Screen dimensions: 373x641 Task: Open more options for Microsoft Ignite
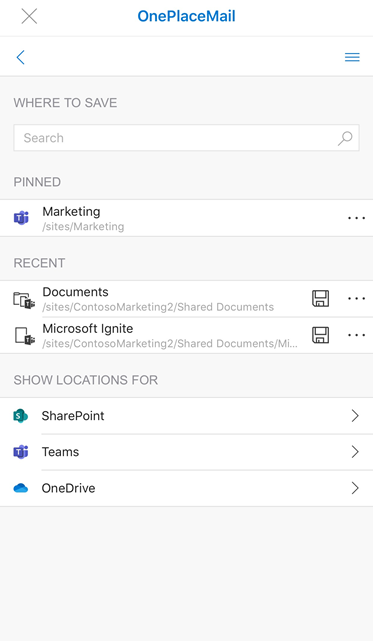tap(356, 335)
